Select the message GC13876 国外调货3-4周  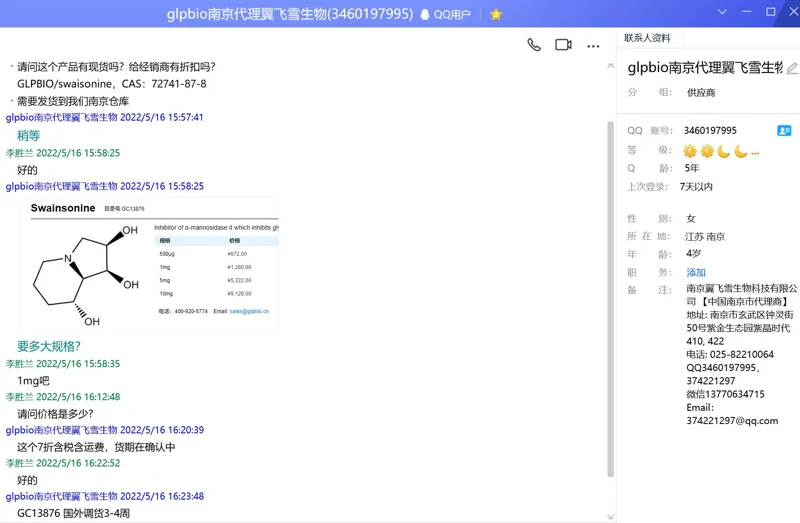73,513
